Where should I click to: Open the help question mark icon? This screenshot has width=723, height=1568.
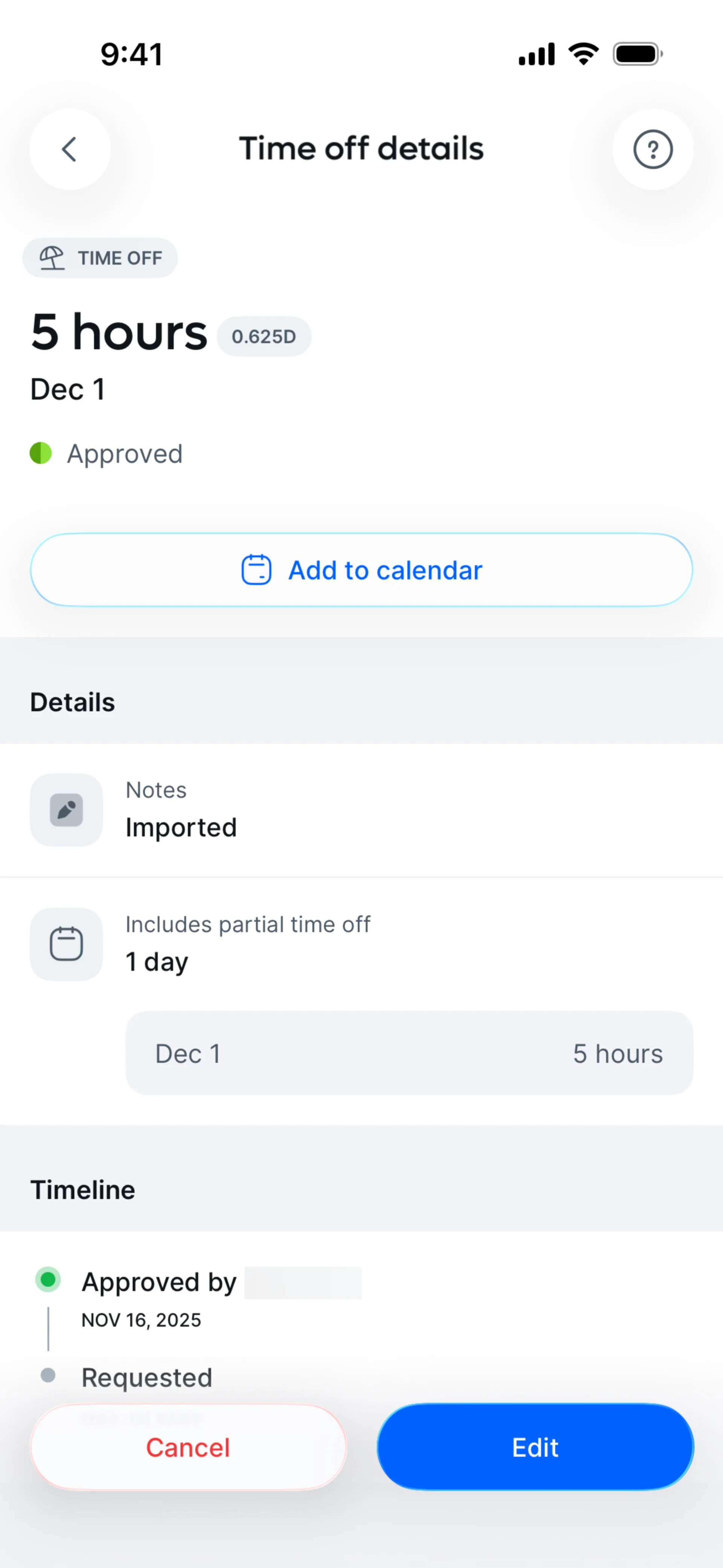tap(653, 149)
